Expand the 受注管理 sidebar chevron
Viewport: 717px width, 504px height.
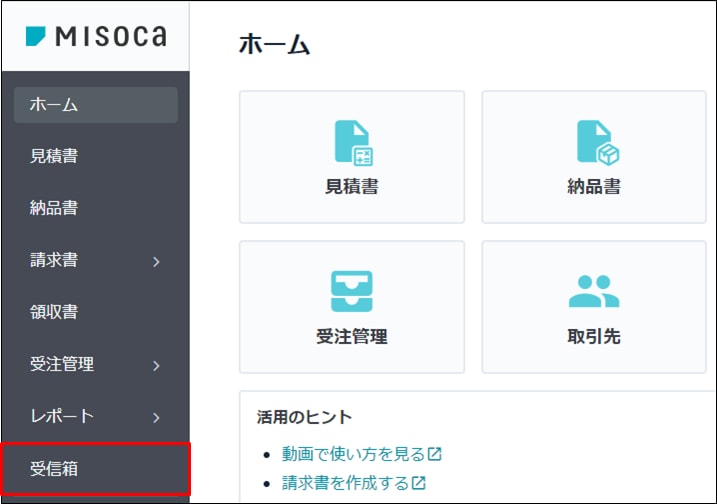pyautogui.click(x=156, y=365)
